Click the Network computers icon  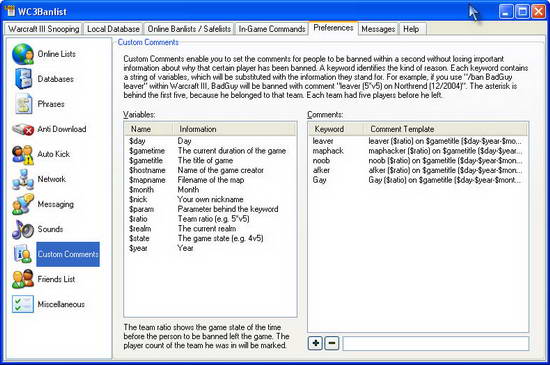[23, 180]
